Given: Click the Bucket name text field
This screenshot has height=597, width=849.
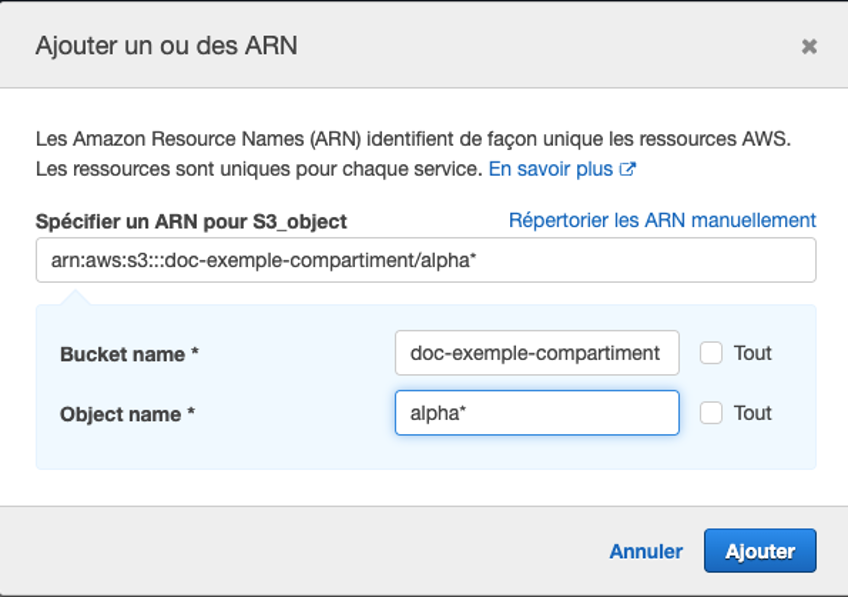Looking at the screenshot, I should 537,353.
